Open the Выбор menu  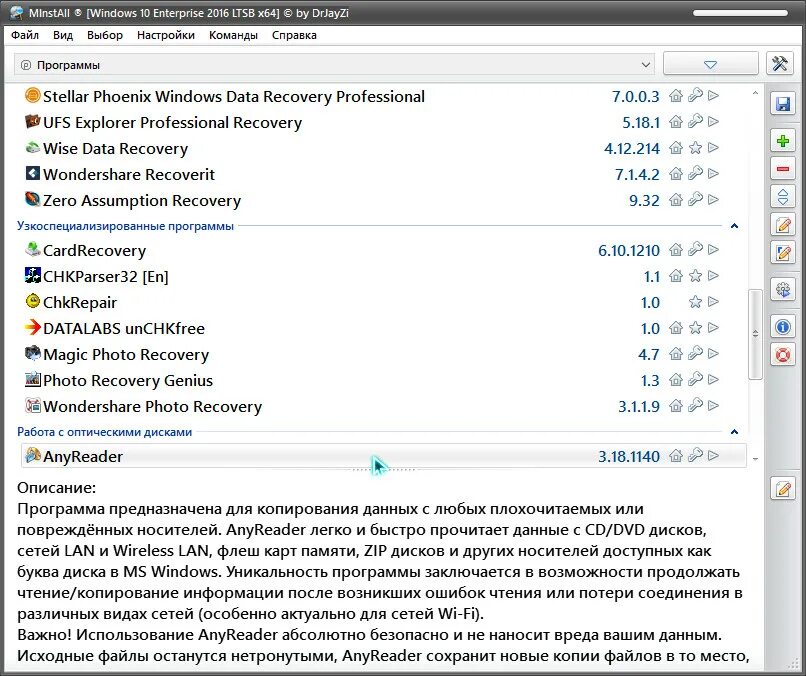click(105, 35)
